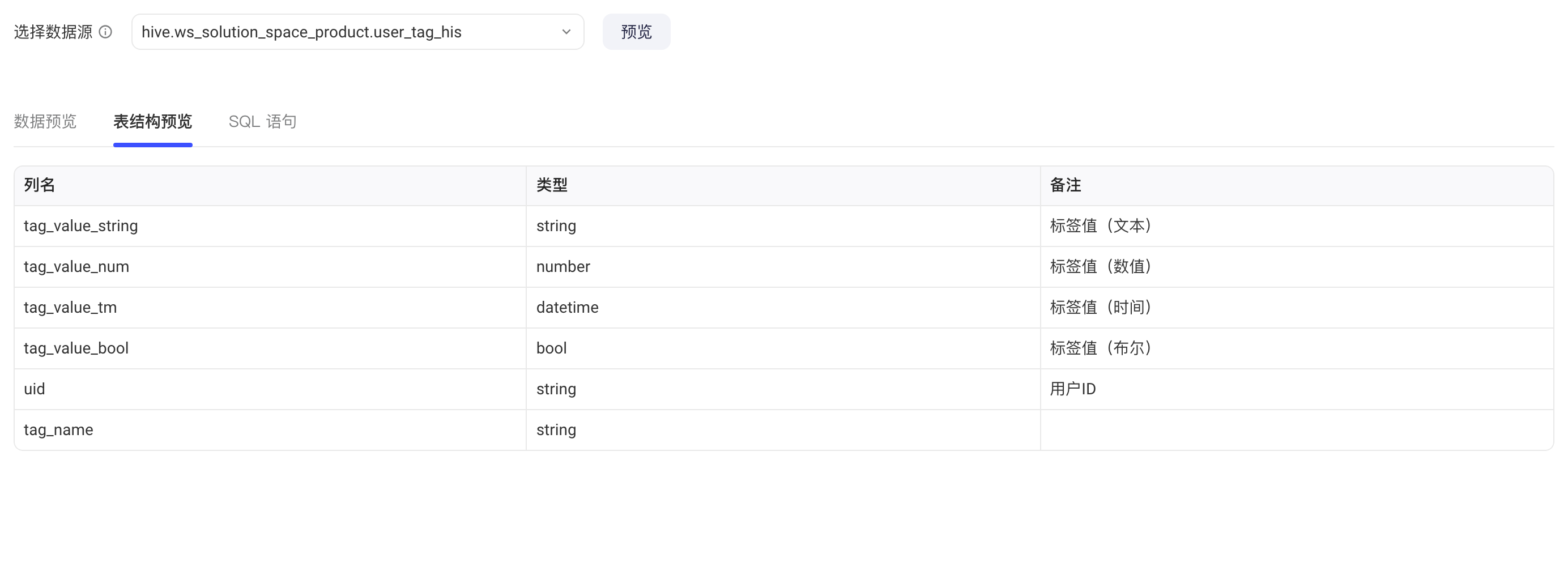Select the tag_value_tm cell
This screenshot has height=562, width=1568.
[270, 308]
